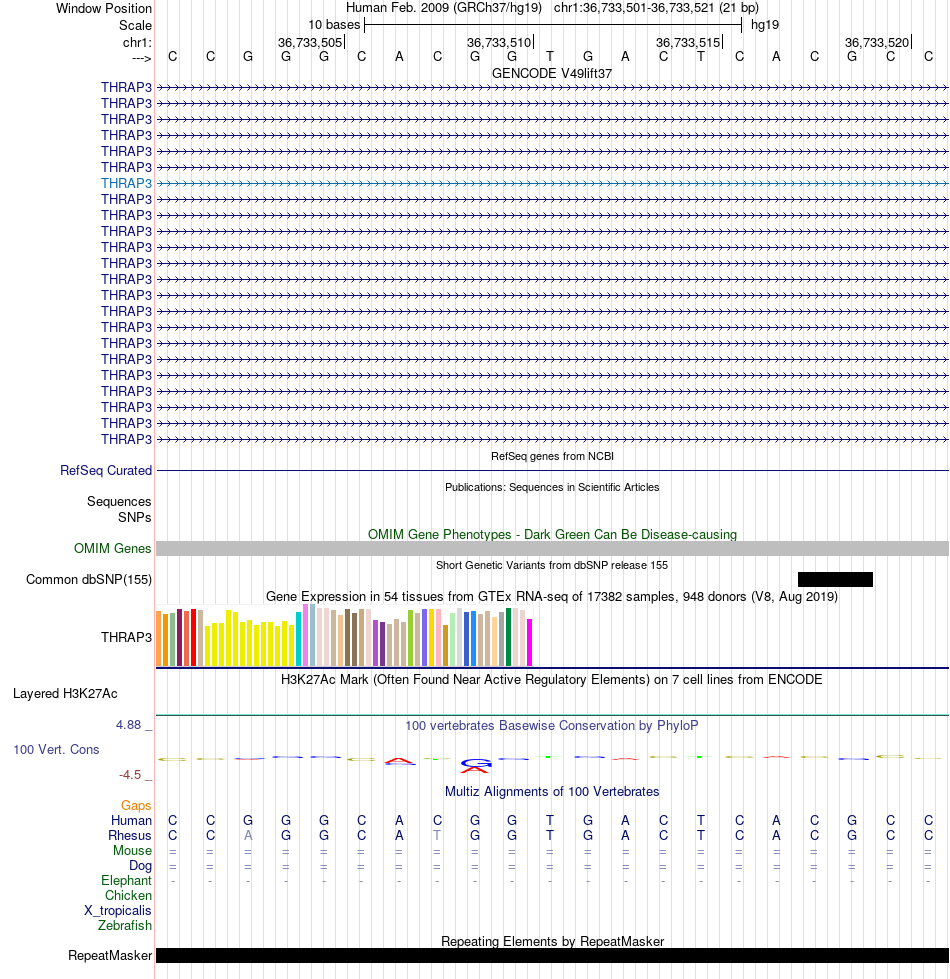
Task: Click the 100 Vert. Cons label
Action: (56, 749)
